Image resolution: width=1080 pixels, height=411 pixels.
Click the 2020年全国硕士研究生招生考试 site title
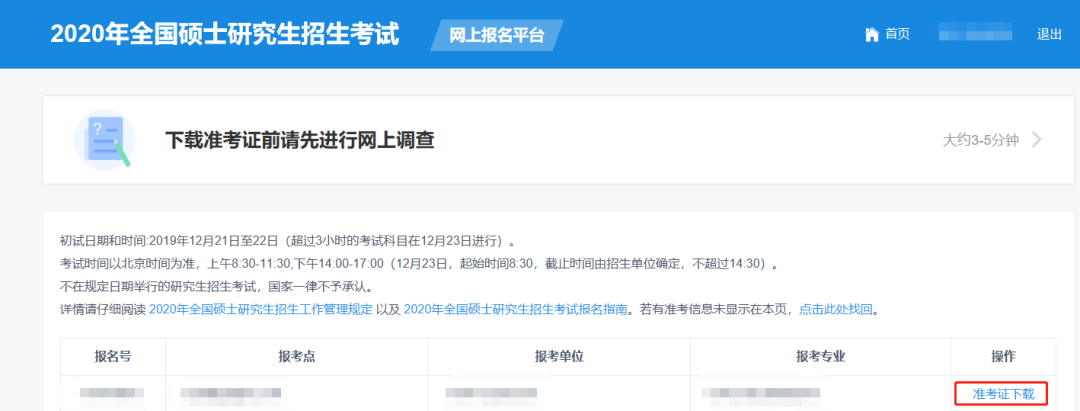coord(225,34)
